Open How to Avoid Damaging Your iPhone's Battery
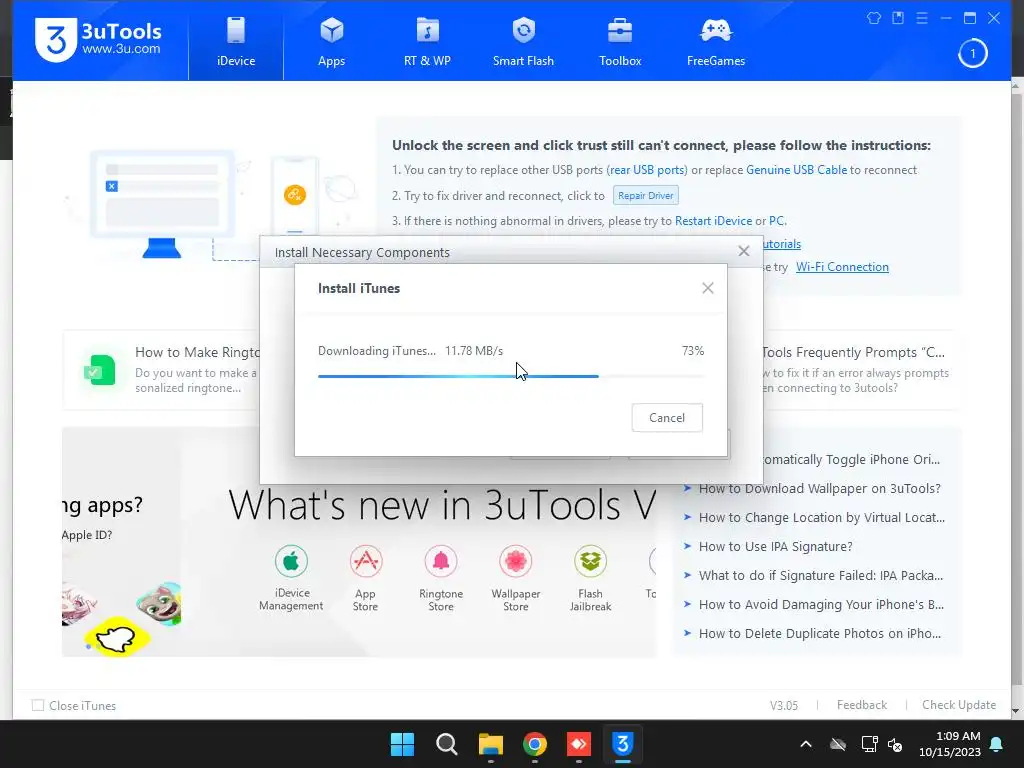 pos(821,604)
